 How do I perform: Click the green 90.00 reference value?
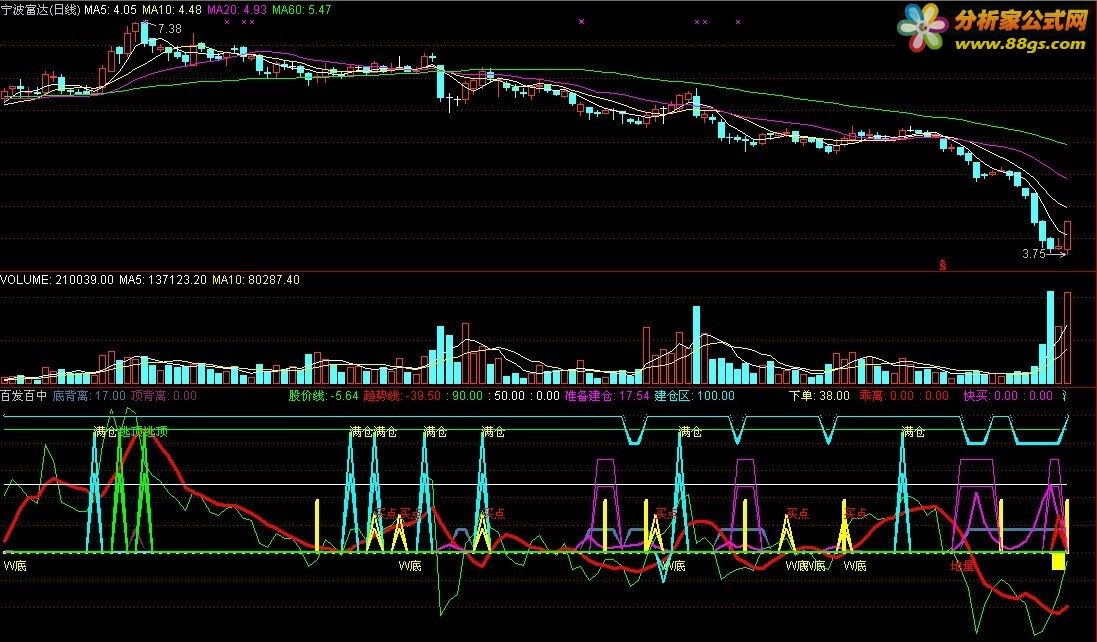point(467,396)
